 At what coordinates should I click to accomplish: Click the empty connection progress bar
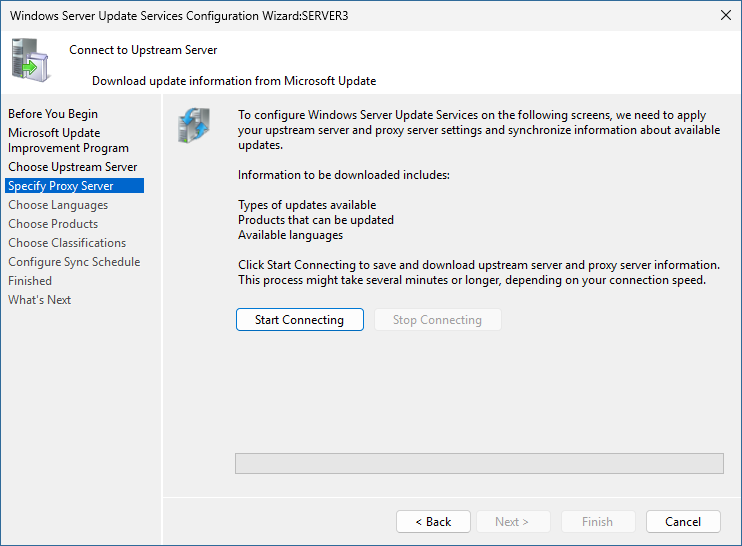[479, 463]
